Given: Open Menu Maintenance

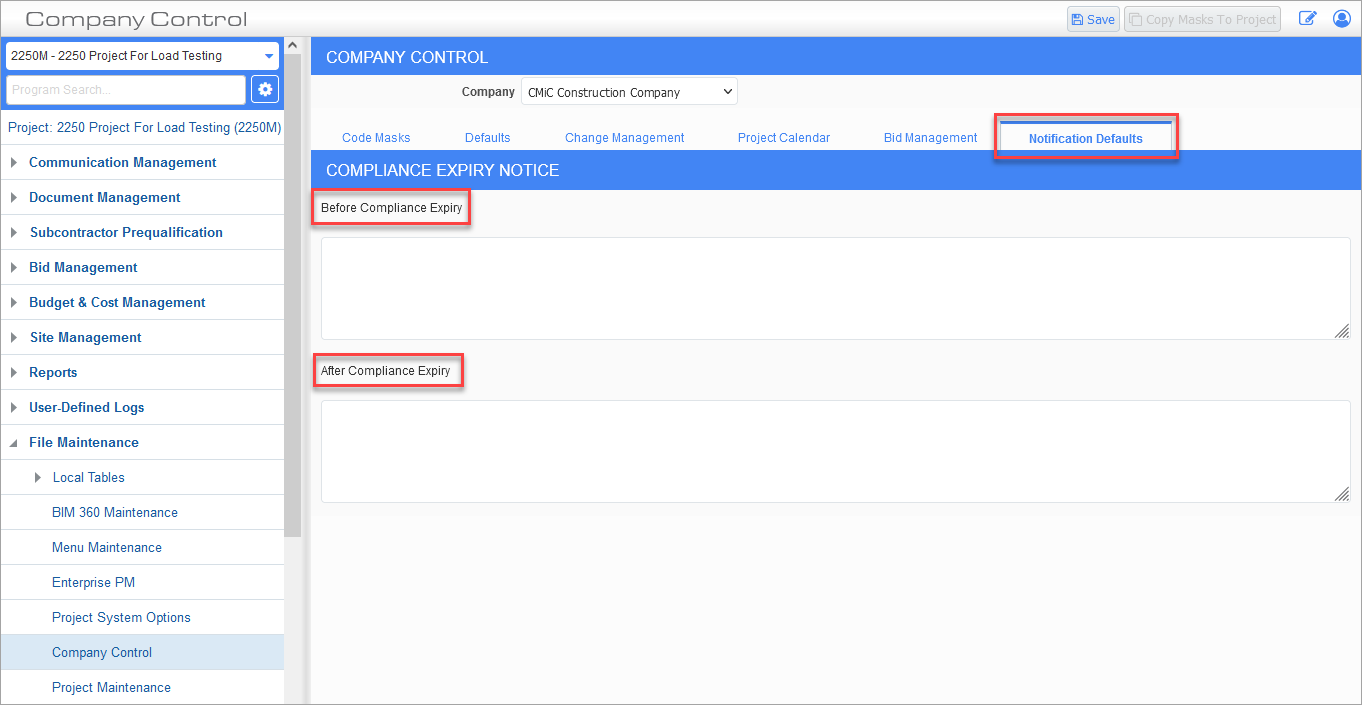Looking at the screenshot, I should click(x=107, y=547).
